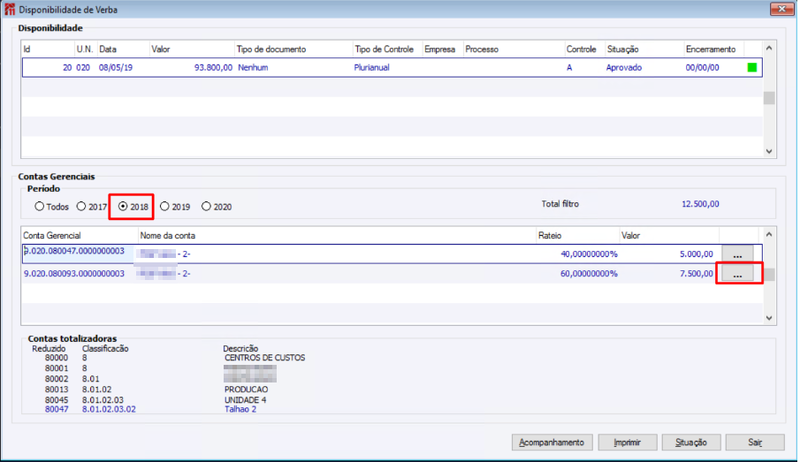Select account 9.020.080093.0000000003 row

pos(392,274)
